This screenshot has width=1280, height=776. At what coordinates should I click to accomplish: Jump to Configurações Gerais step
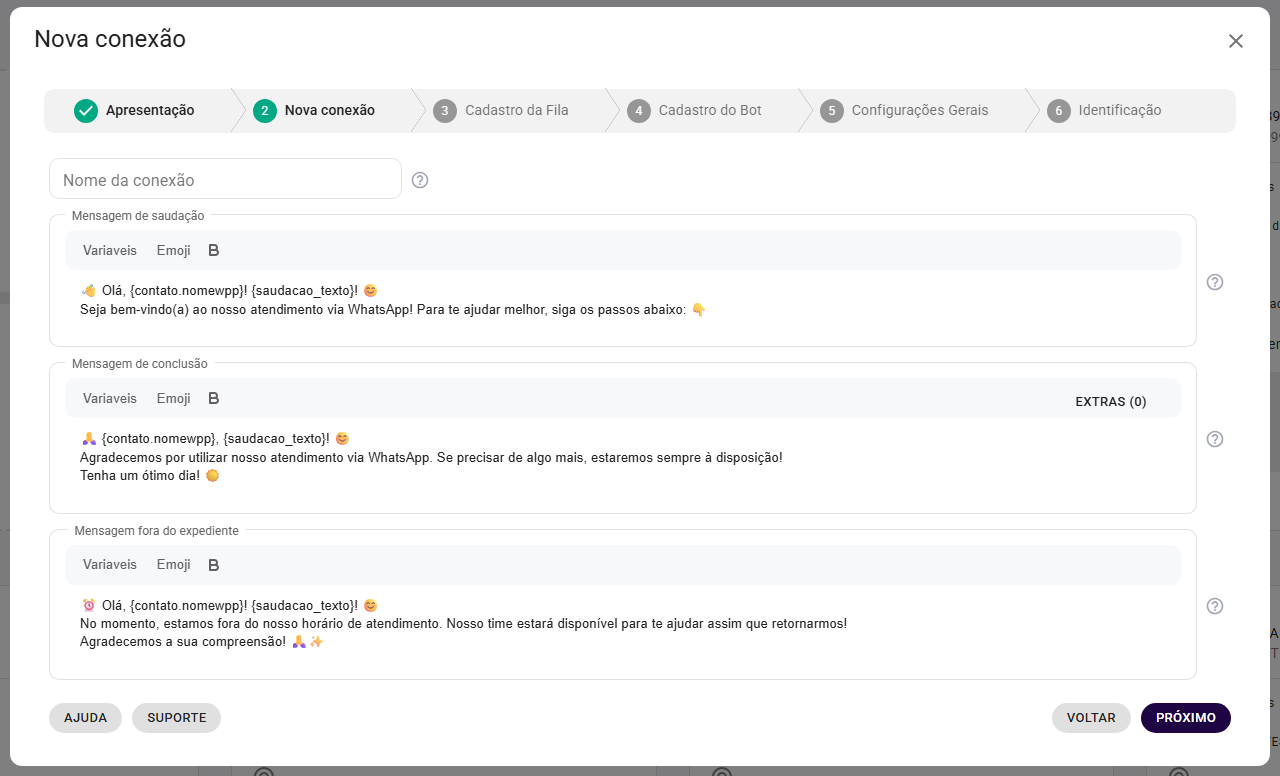(904, 111)
